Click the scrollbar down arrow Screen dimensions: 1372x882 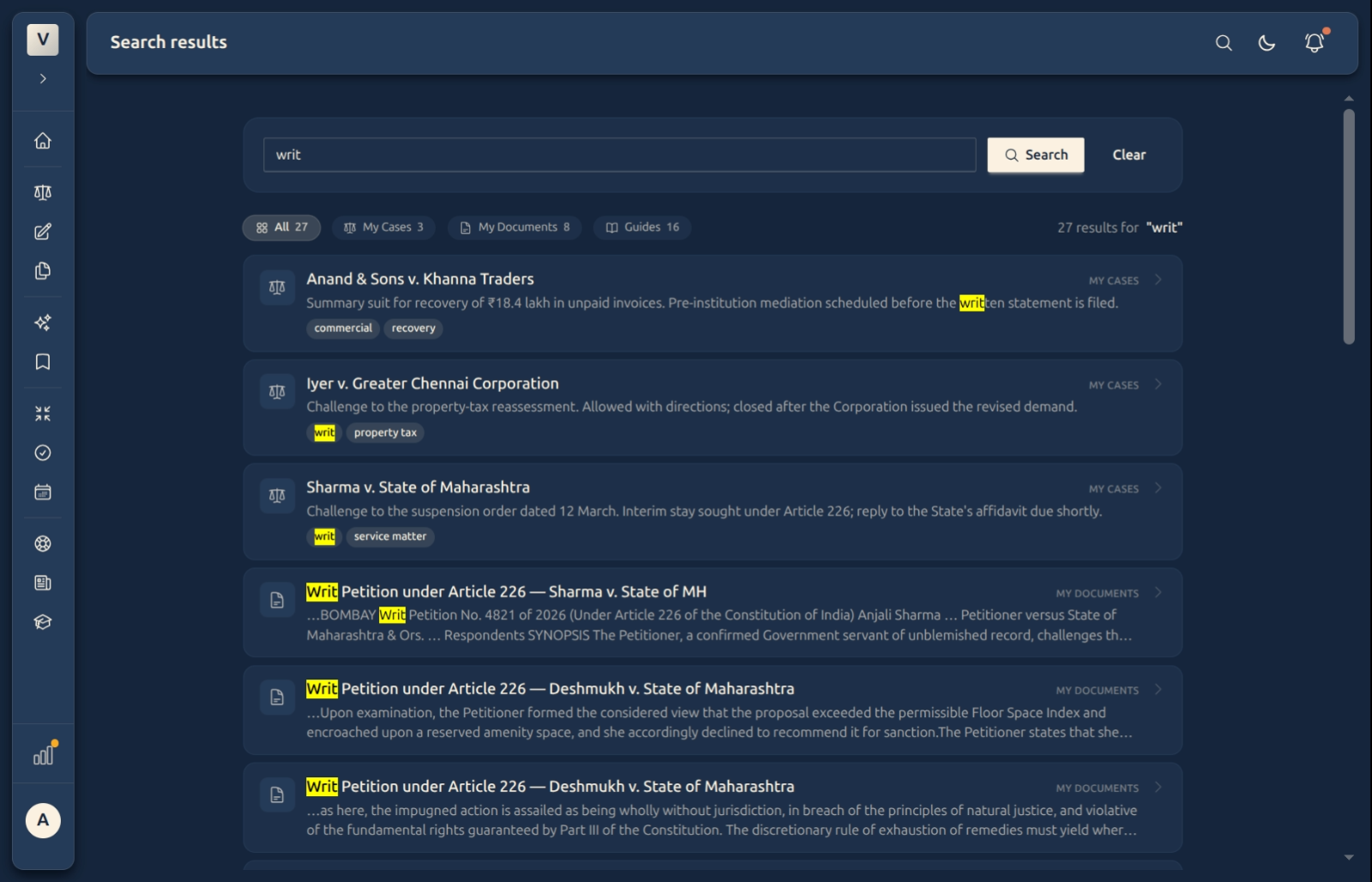[1349, 857]
